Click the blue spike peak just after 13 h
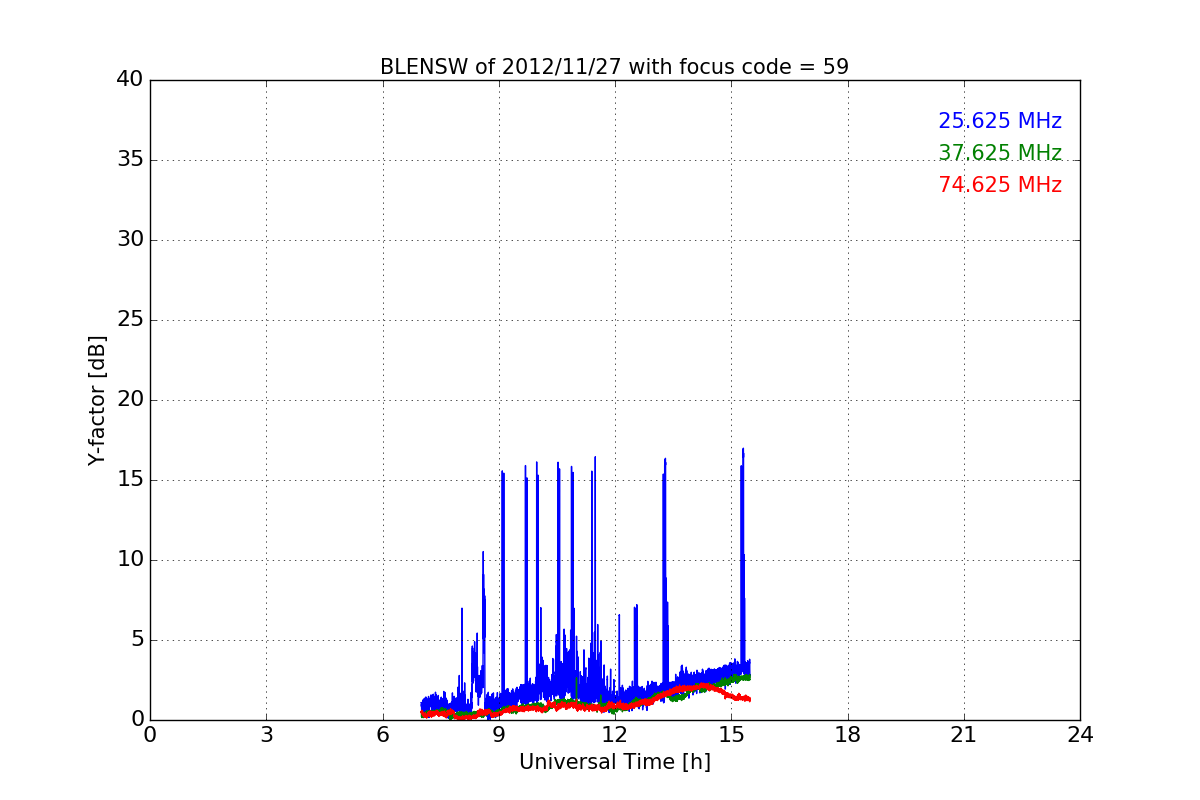The height and width of the screenshot is (800, 1200). pyautogui.click(x=664, y=459)
